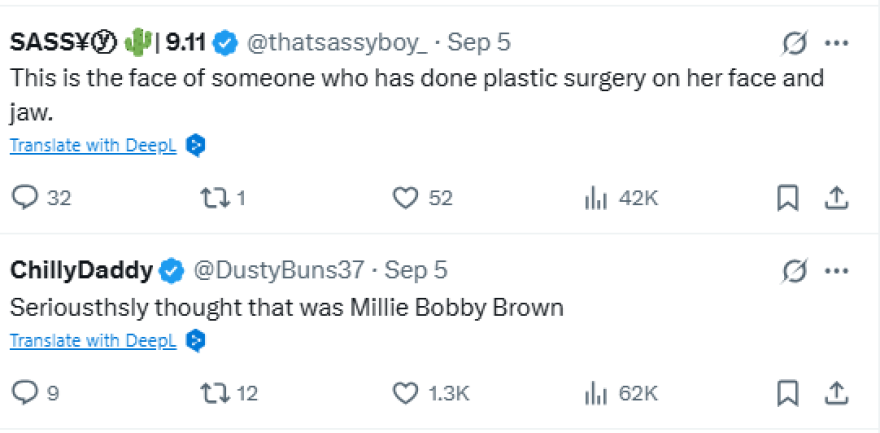Share the thatsassyboy_ tweet

click(x=837, y=198)
